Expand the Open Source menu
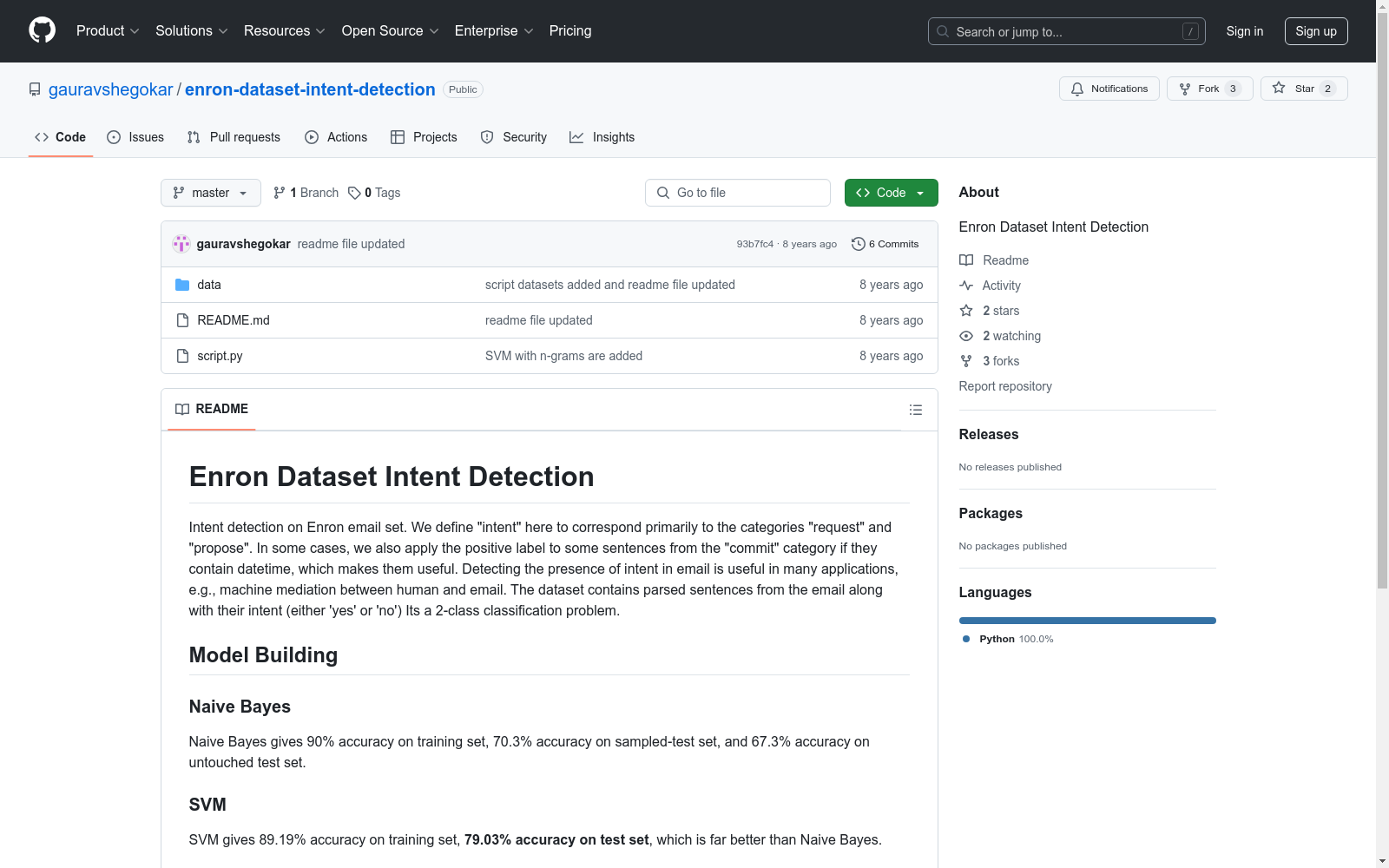The width and height of the screenshot is (1389, 868). click(x=391, y=30)
